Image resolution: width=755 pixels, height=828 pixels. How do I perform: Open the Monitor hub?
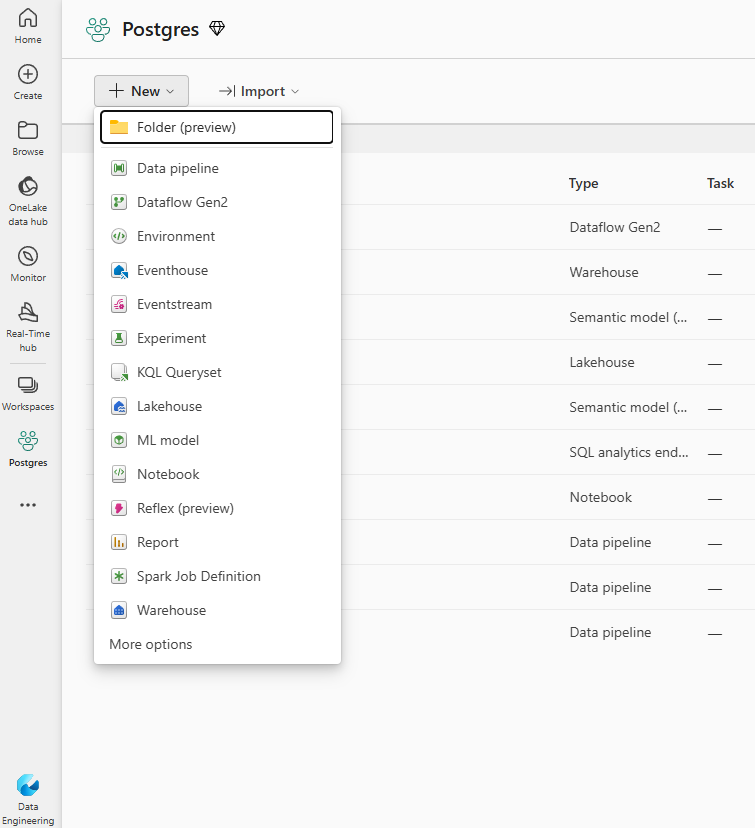tap(28, 264)
